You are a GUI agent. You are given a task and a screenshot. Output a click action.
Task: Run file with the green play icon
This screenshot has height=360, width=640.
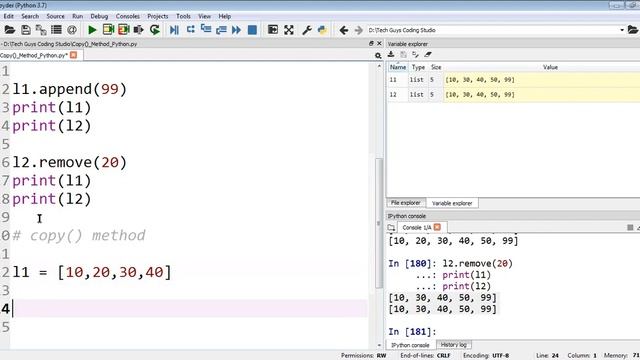point(92,30)
